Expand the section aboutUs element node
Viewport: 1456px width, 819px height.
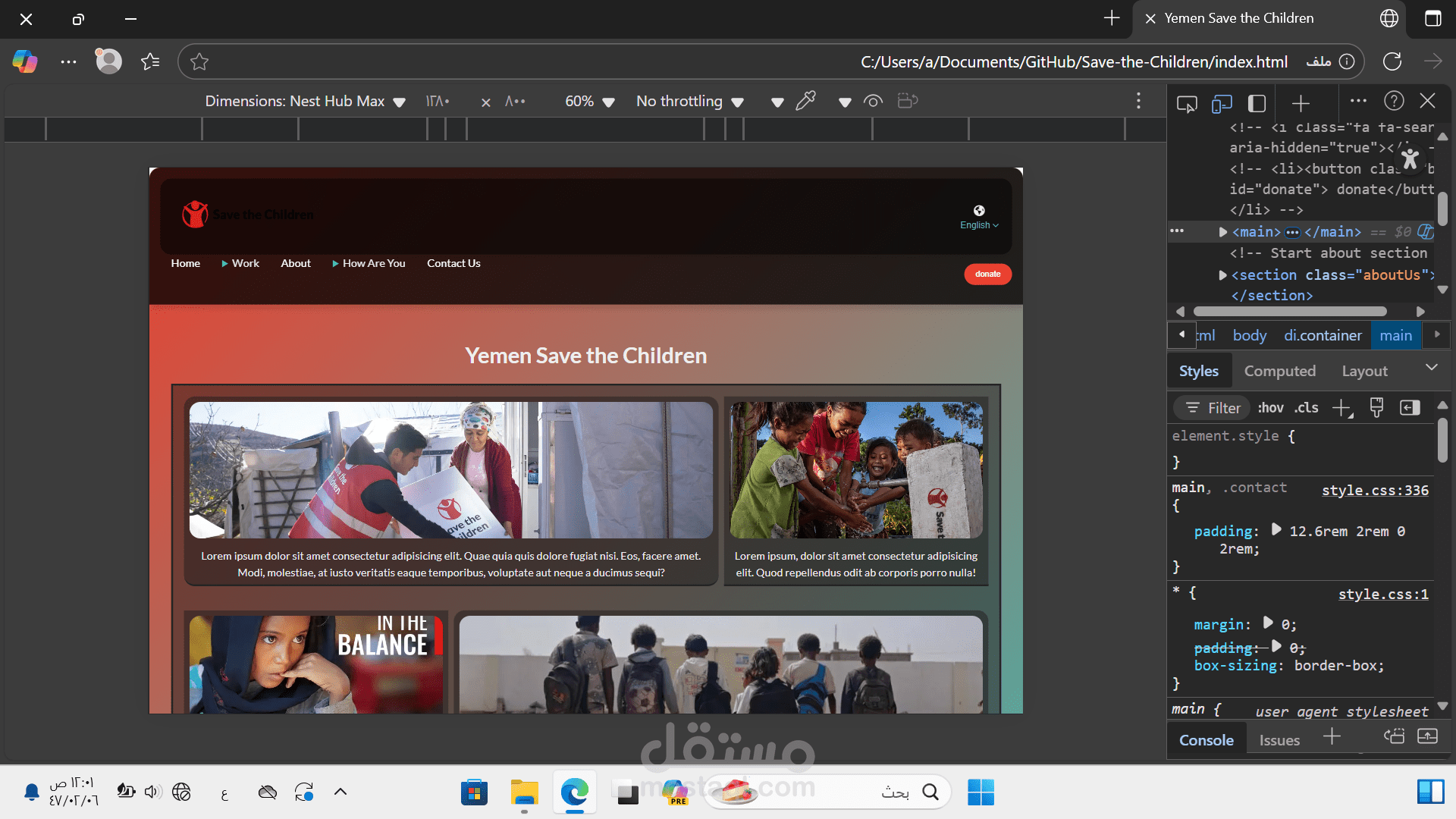(1222, 275)
